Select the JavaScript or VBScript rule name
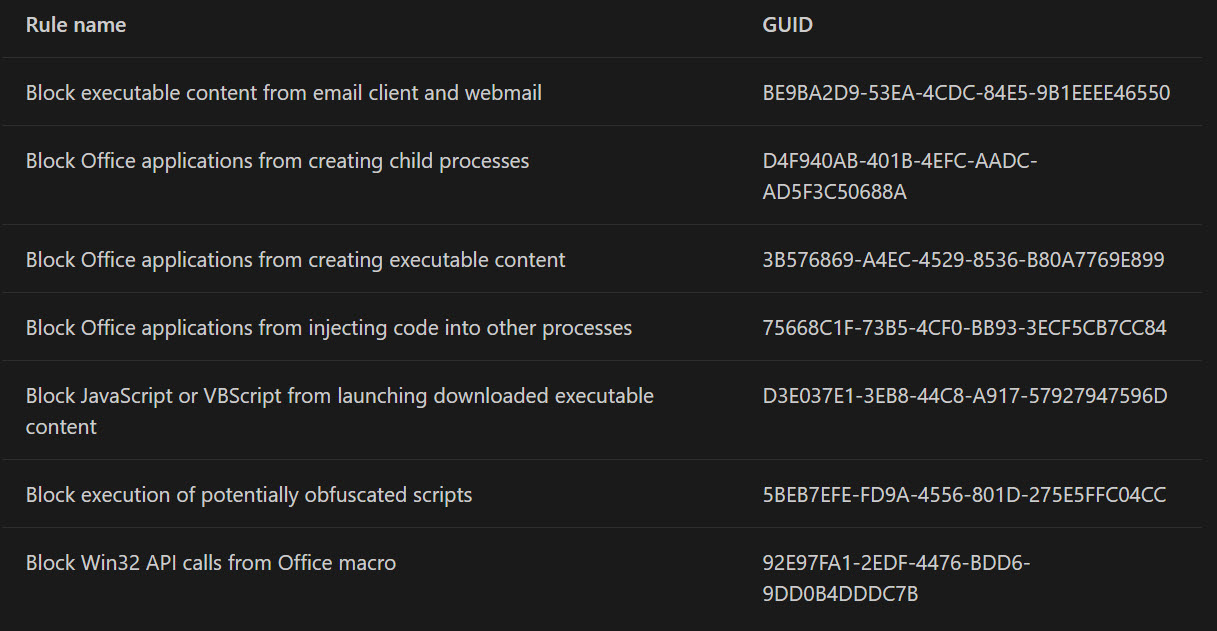 [x=339, y=396]
